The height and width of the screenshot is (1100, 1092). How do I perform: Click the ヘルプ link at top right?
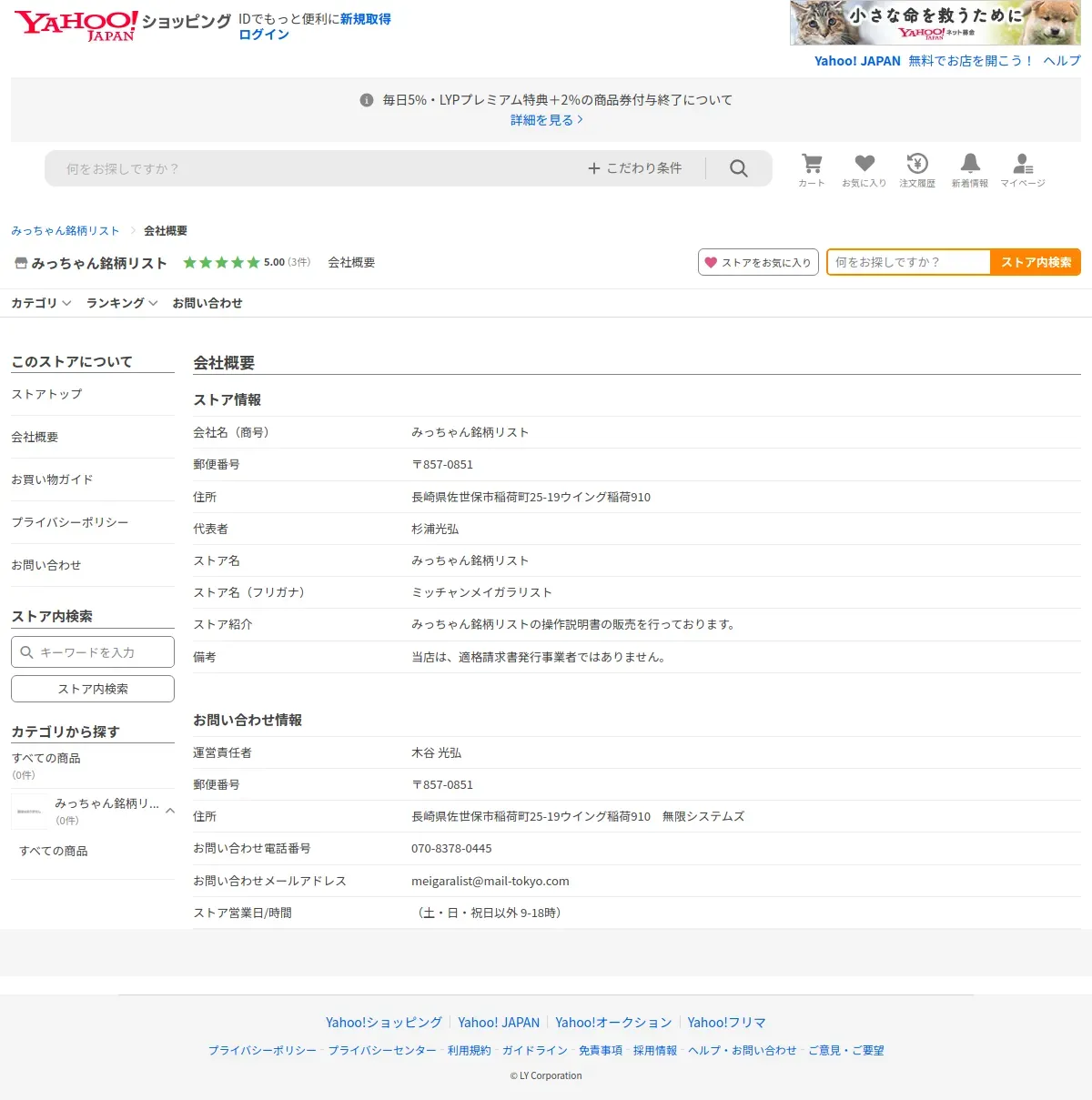[x=1062, y=61]
